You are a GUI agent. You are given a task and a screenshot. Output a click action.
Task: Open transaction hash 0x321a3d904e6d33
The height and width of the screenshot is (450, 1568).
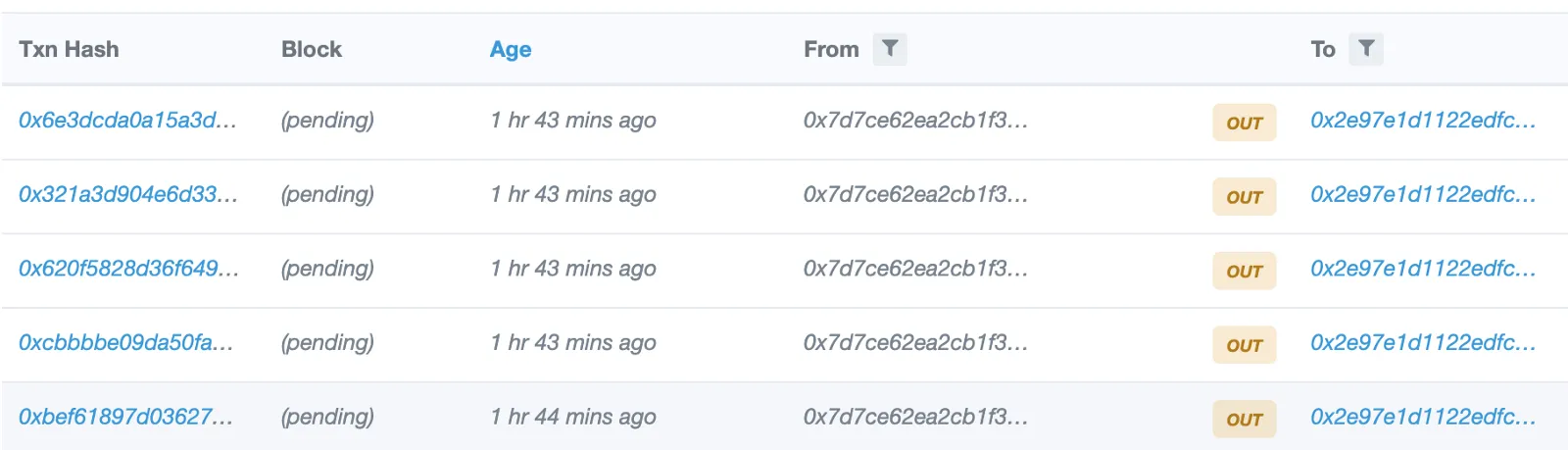(127, 194)
